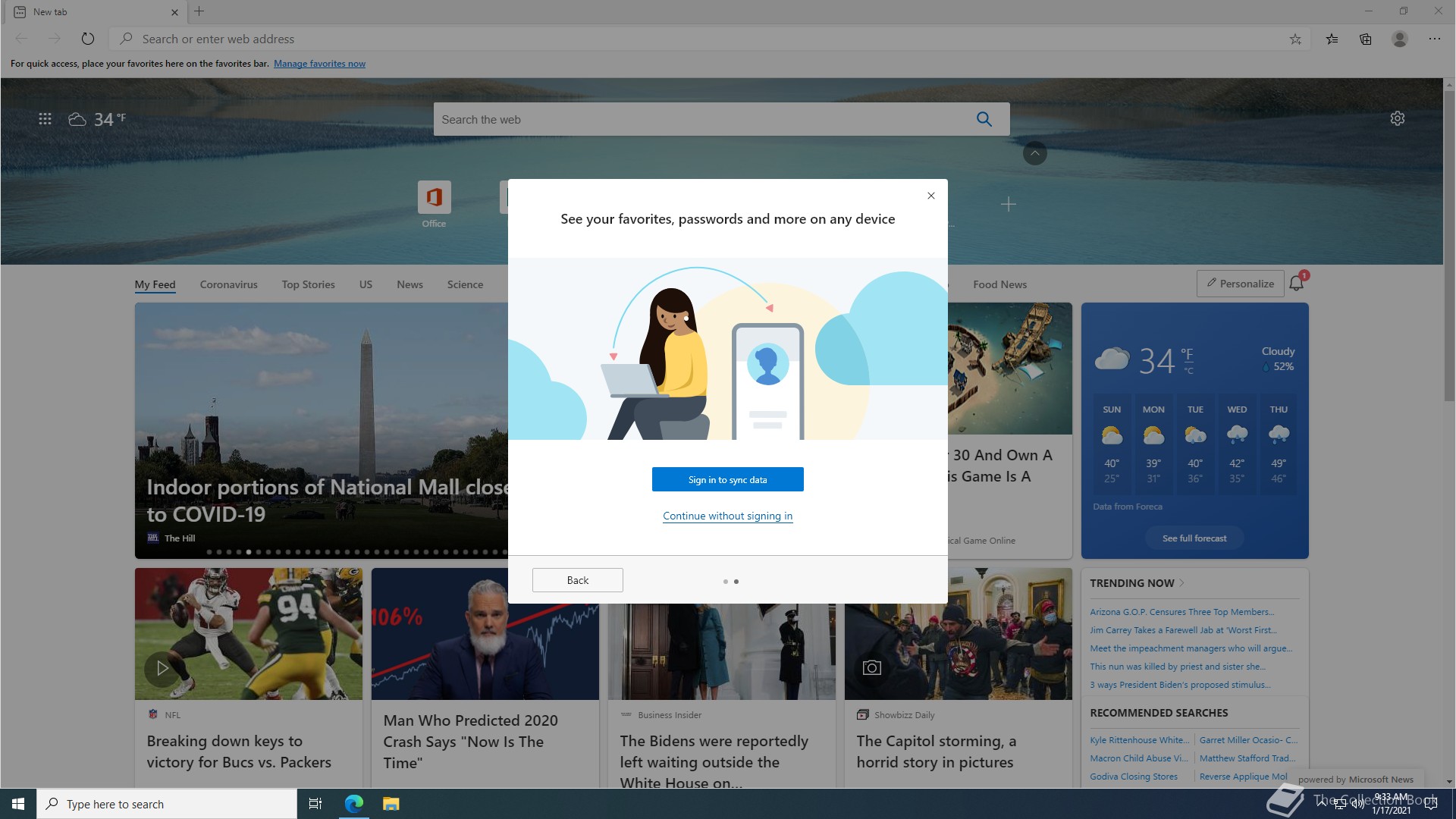1456x819 pixels.
Task: Select My Feed tab
Action: click(x=155, y=284)
